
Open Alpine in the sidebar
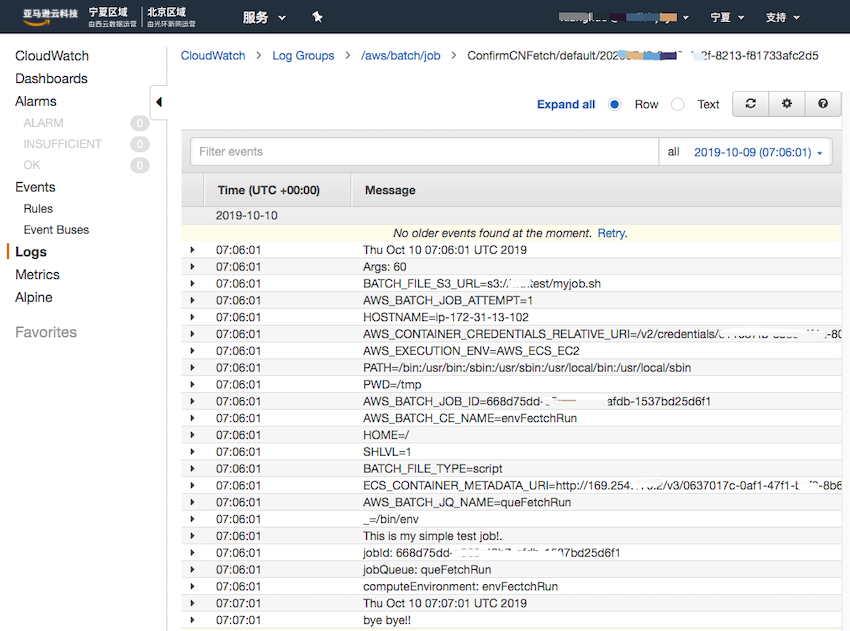(34, 297)
